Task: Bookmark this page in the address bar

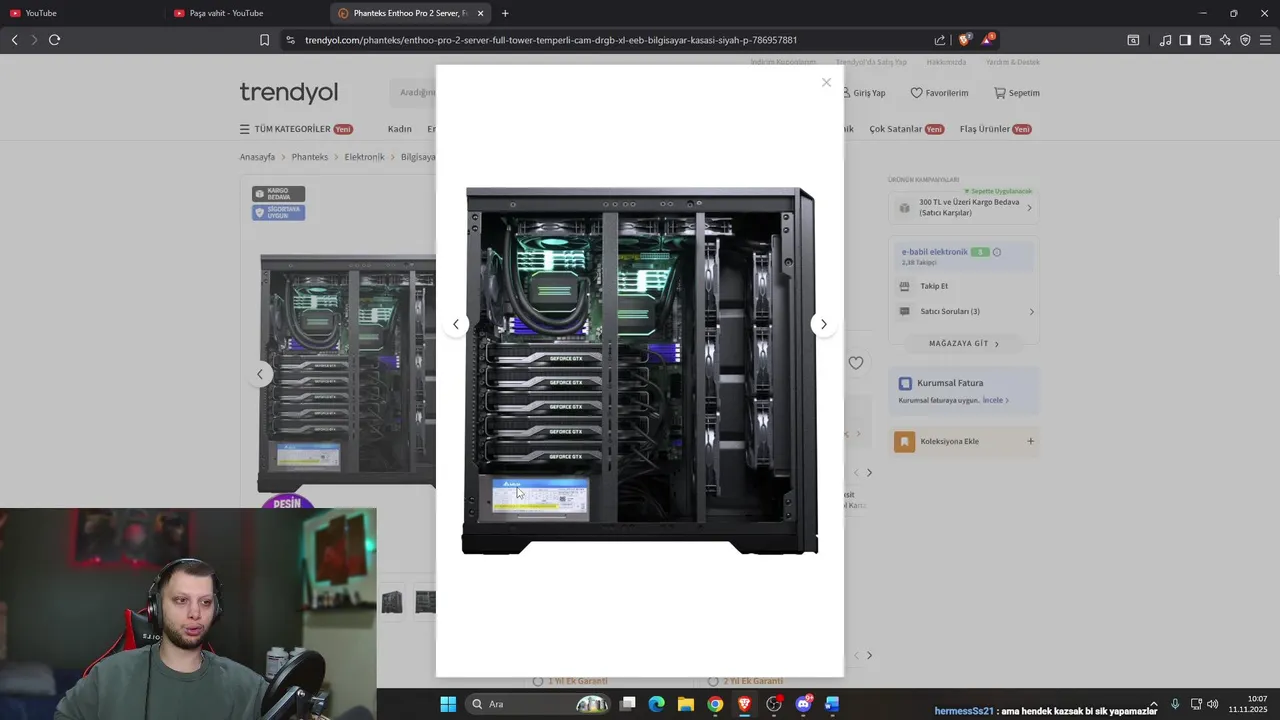Action: [x=264, y=40]
